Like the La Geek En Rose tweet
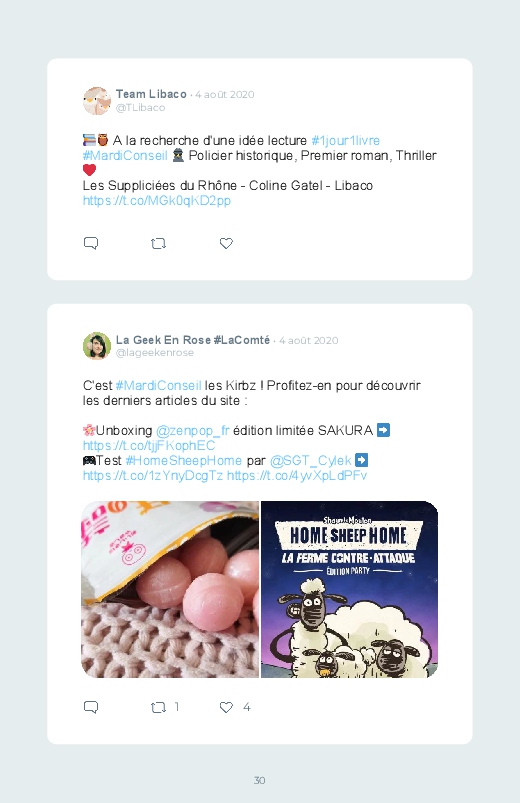520x803 pixels. [x=226, y=708]
